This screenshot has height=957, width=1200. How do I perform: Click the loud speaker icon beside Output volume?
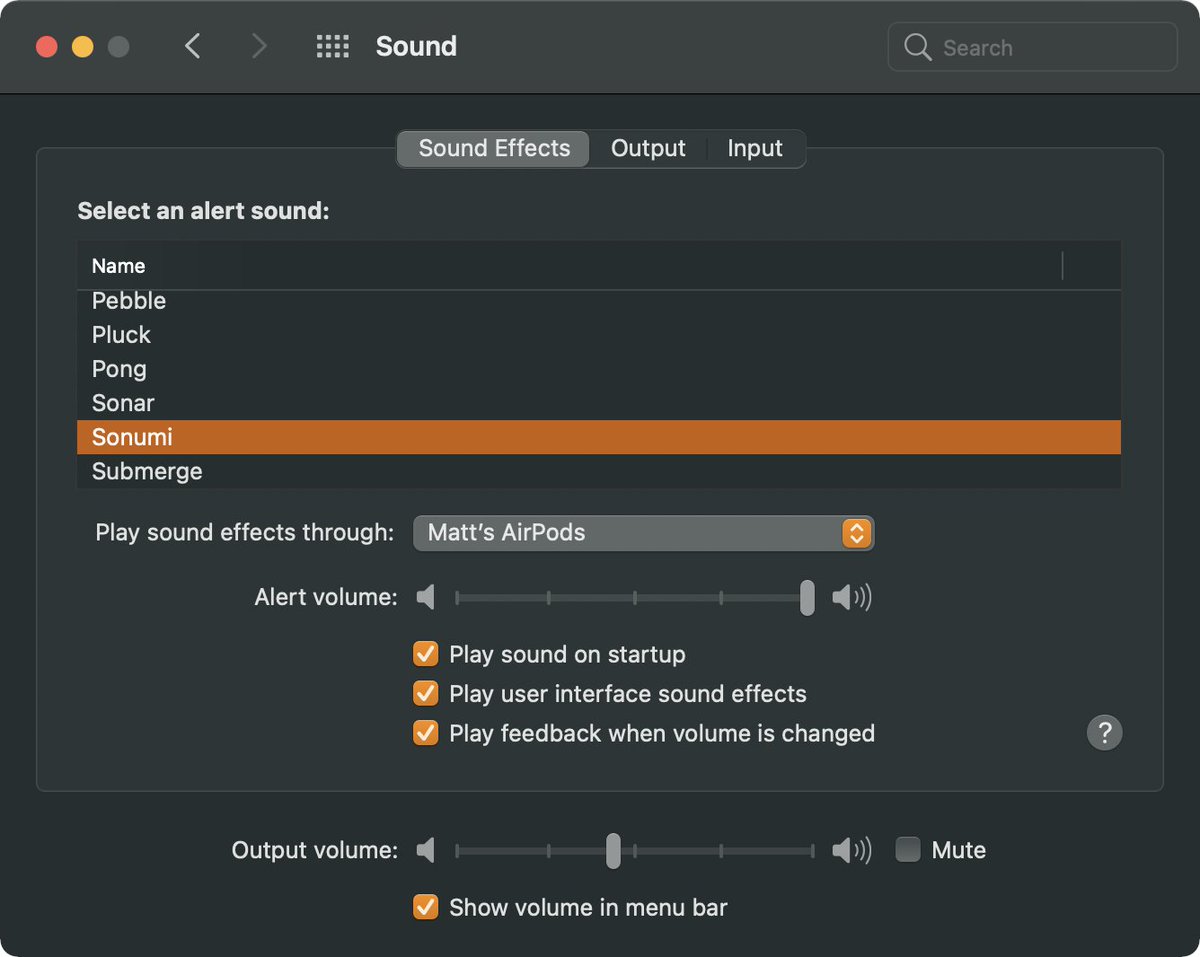852,851
